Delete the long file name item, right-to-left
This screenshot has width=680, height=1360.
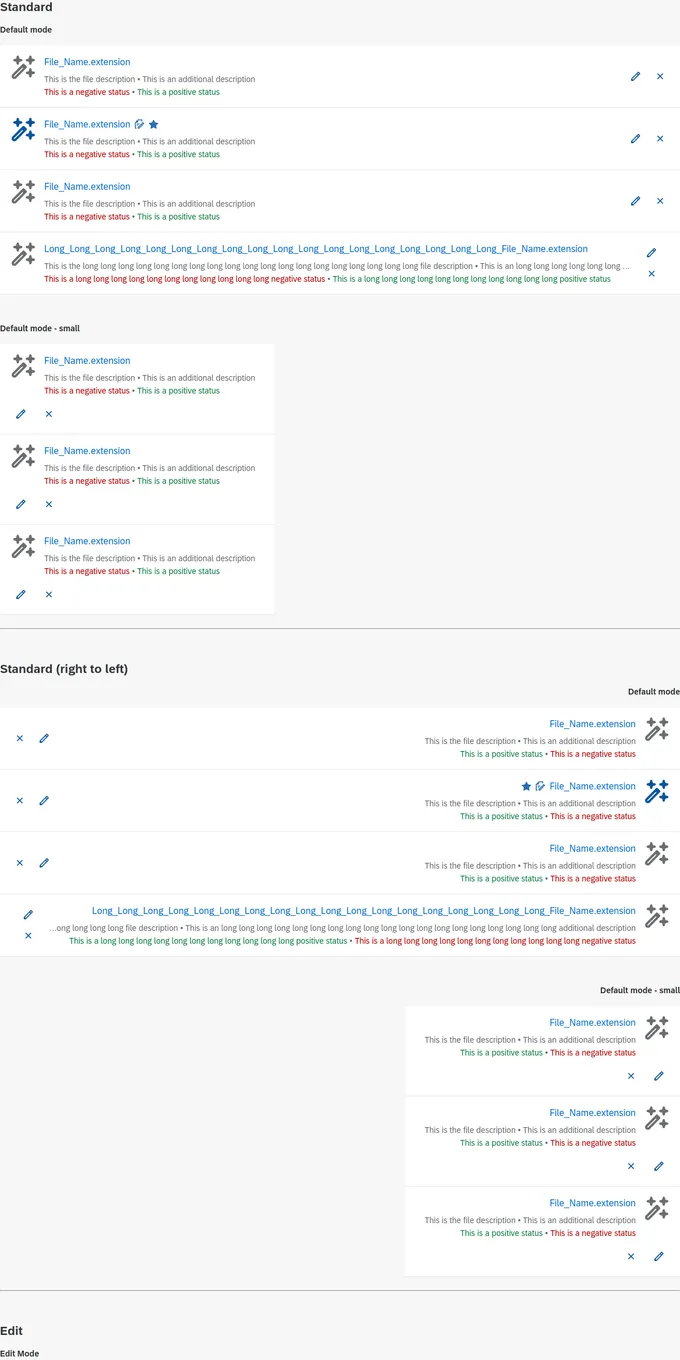(x=28, y=936)
